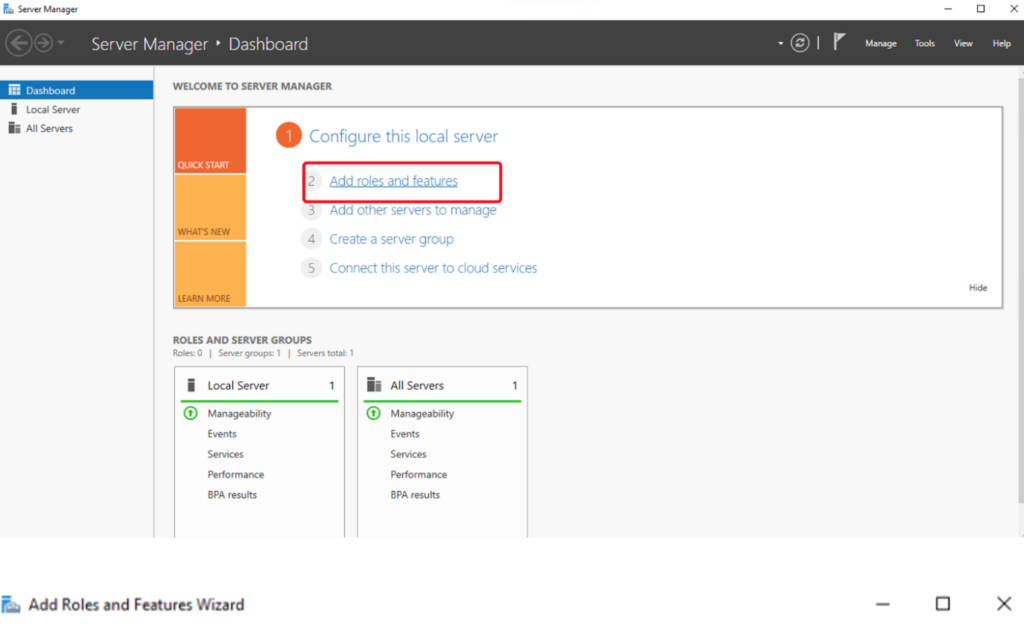Open the notifications flag icon
The image size is (1024, 624).
(840, 43)
